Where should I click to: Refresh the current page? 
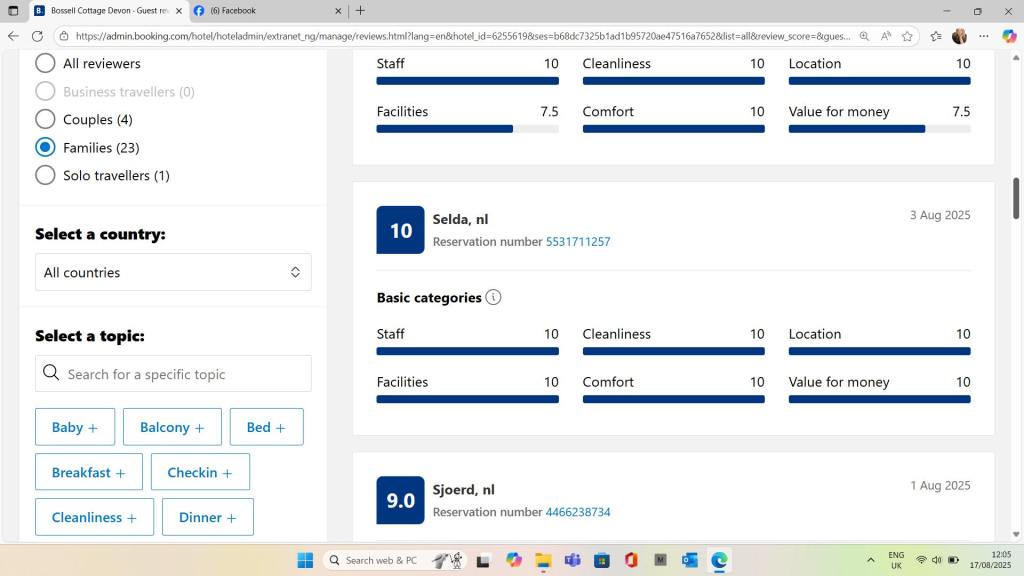click(x=37, y=36)
